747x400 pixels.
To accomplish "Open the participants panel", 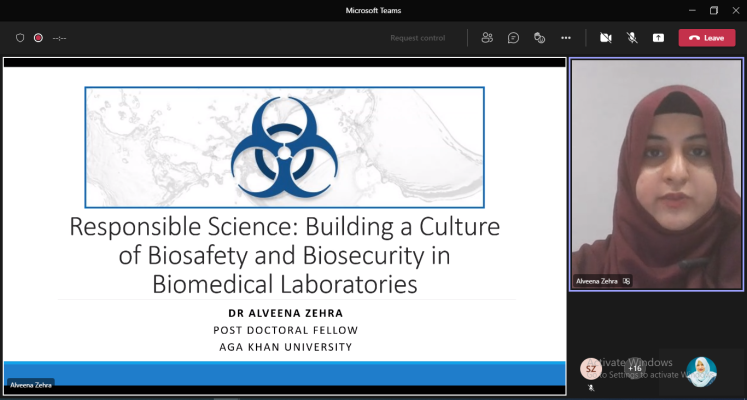I will 487,38.
